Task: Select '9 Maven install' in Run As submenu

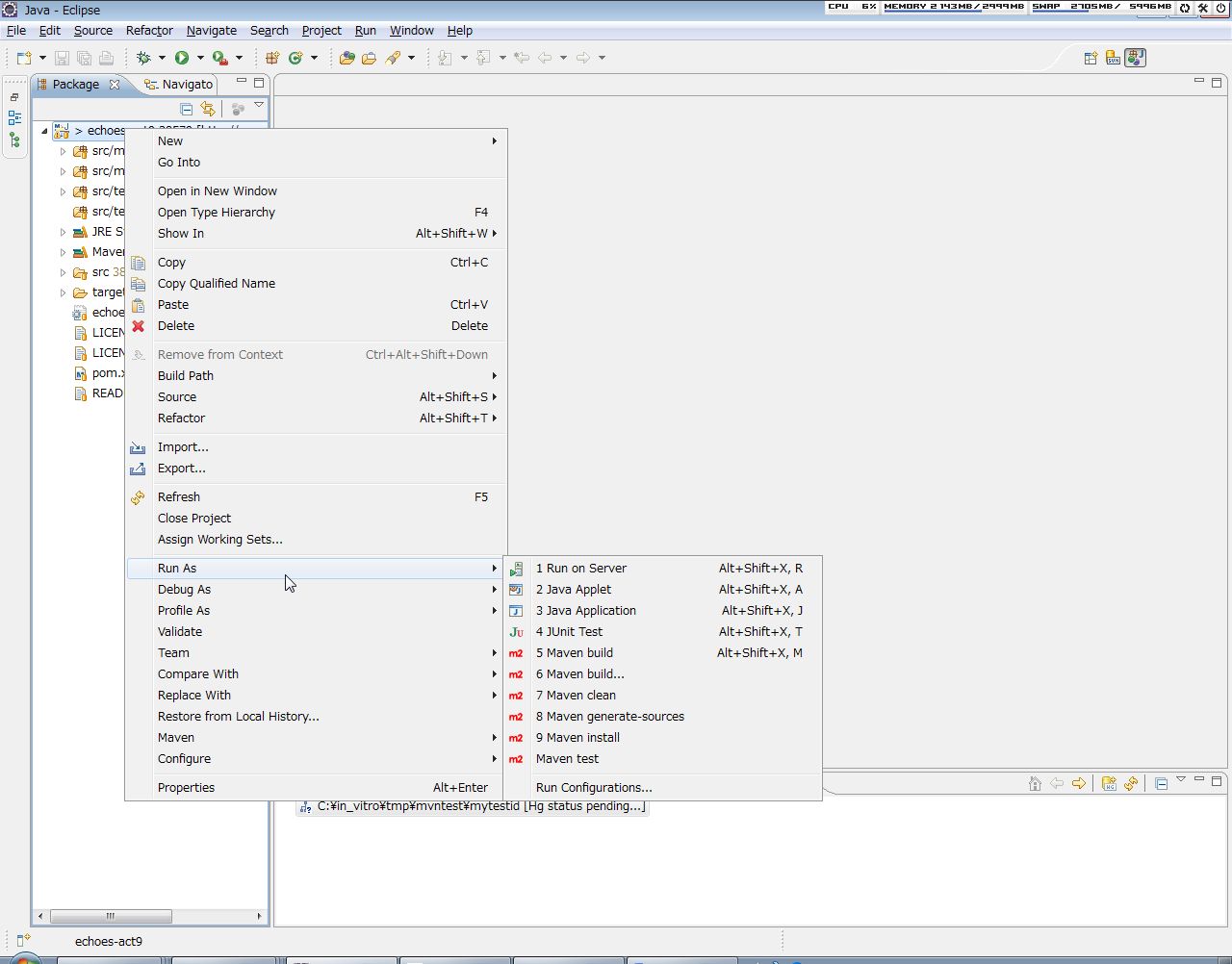Action: click(x=662, y=738)
